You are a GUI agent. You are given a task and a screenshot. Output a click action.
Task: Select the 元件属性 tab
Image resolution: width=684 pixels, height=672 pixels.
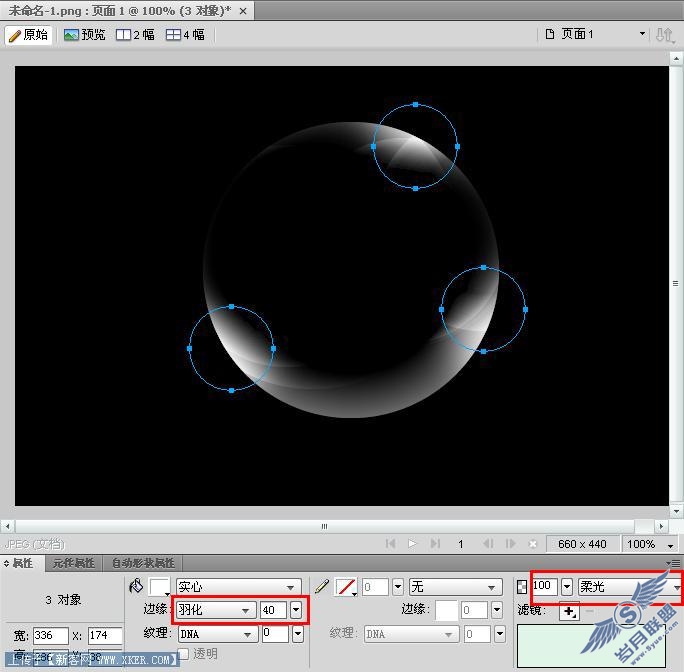tap(74, 563)
